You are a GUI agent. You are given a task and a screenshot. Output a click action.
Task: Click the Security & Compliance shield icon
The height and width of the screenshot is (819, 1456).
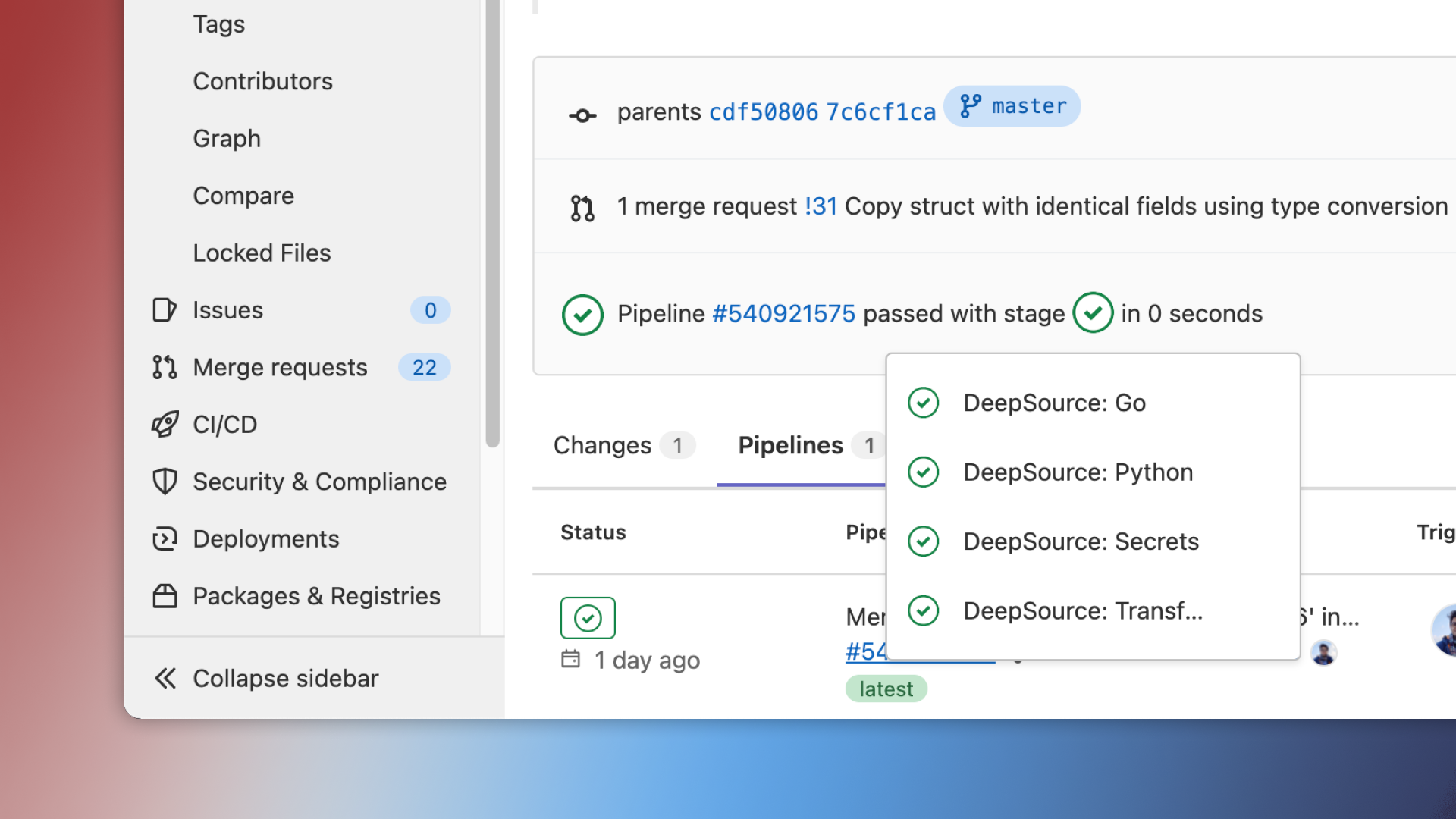163,482
